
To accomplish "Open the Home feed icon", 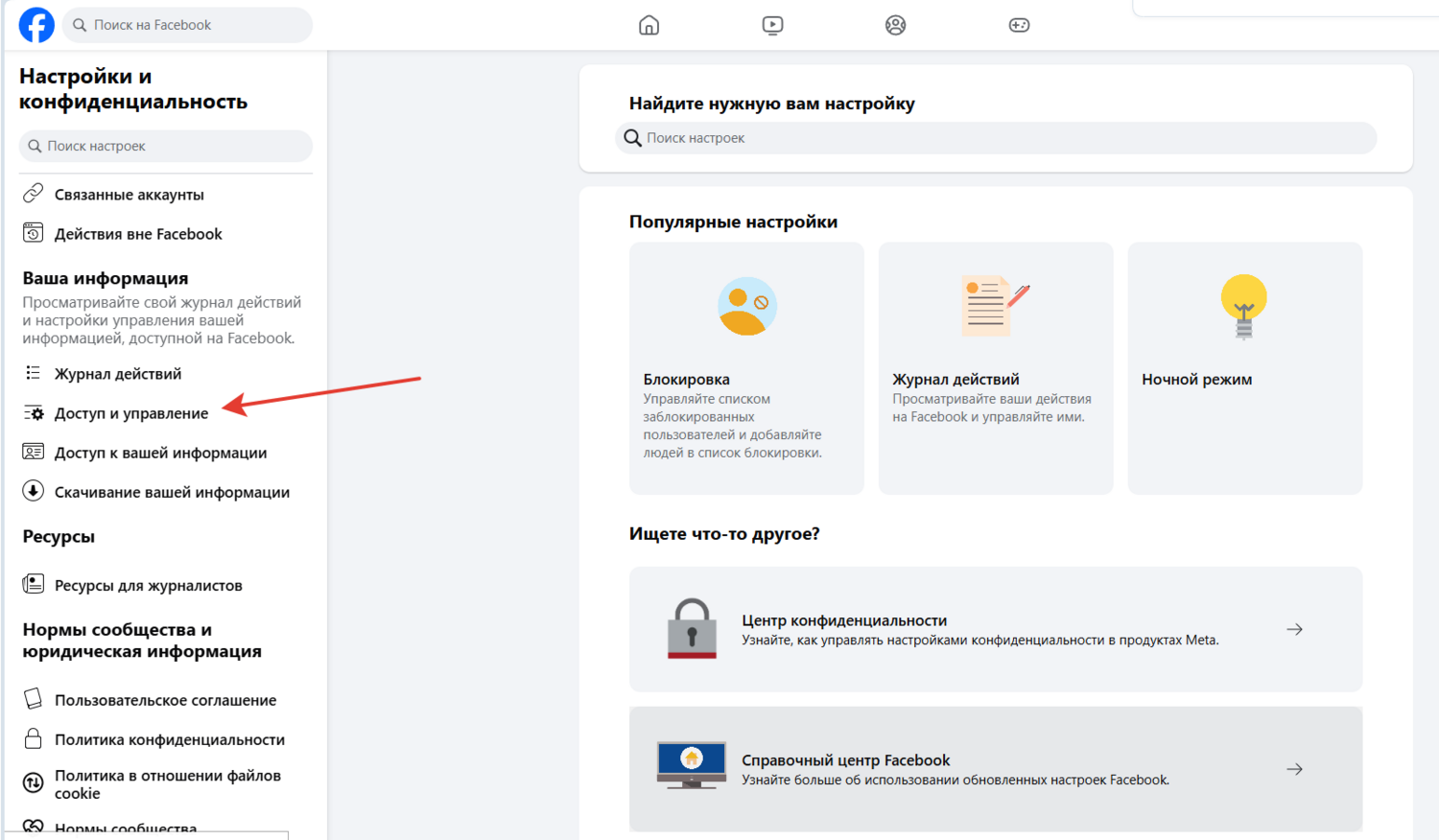I will tap(649, 25).
